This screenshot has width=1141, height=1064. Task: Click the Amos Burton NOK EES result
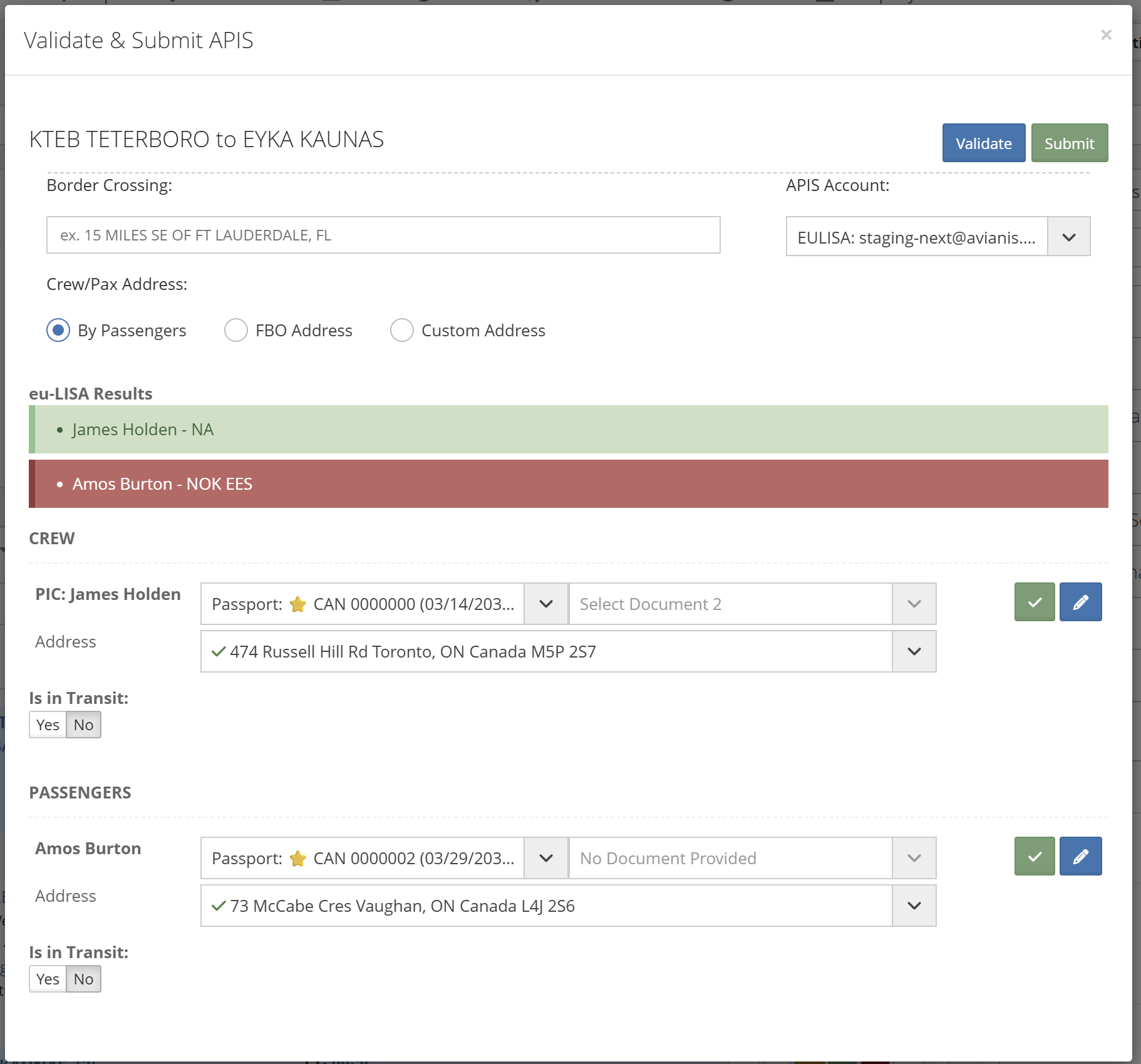click(x=162, y=484)
